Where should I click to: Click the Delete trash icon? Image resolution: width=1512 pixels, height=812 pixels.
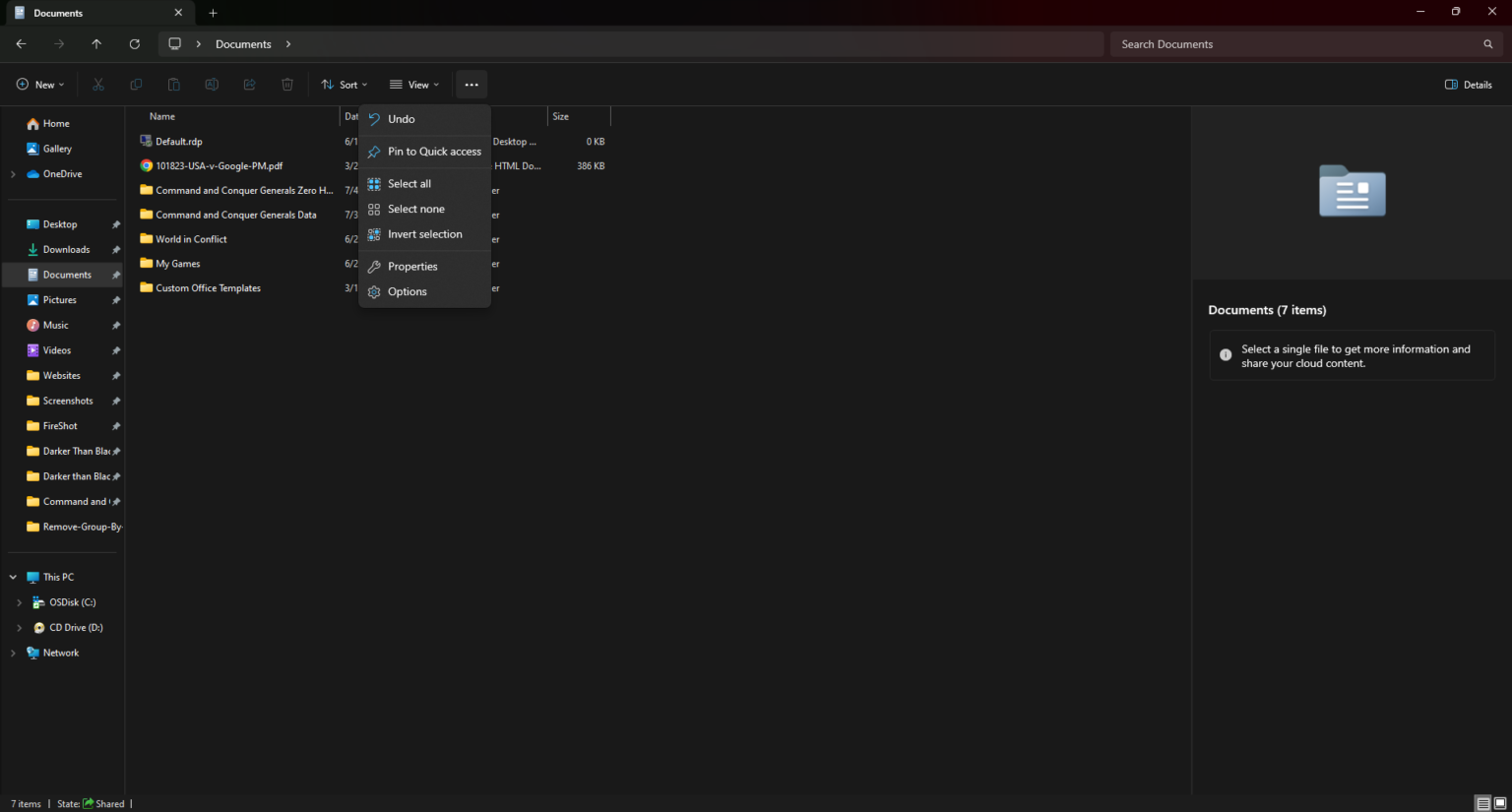tap(286, 84)
